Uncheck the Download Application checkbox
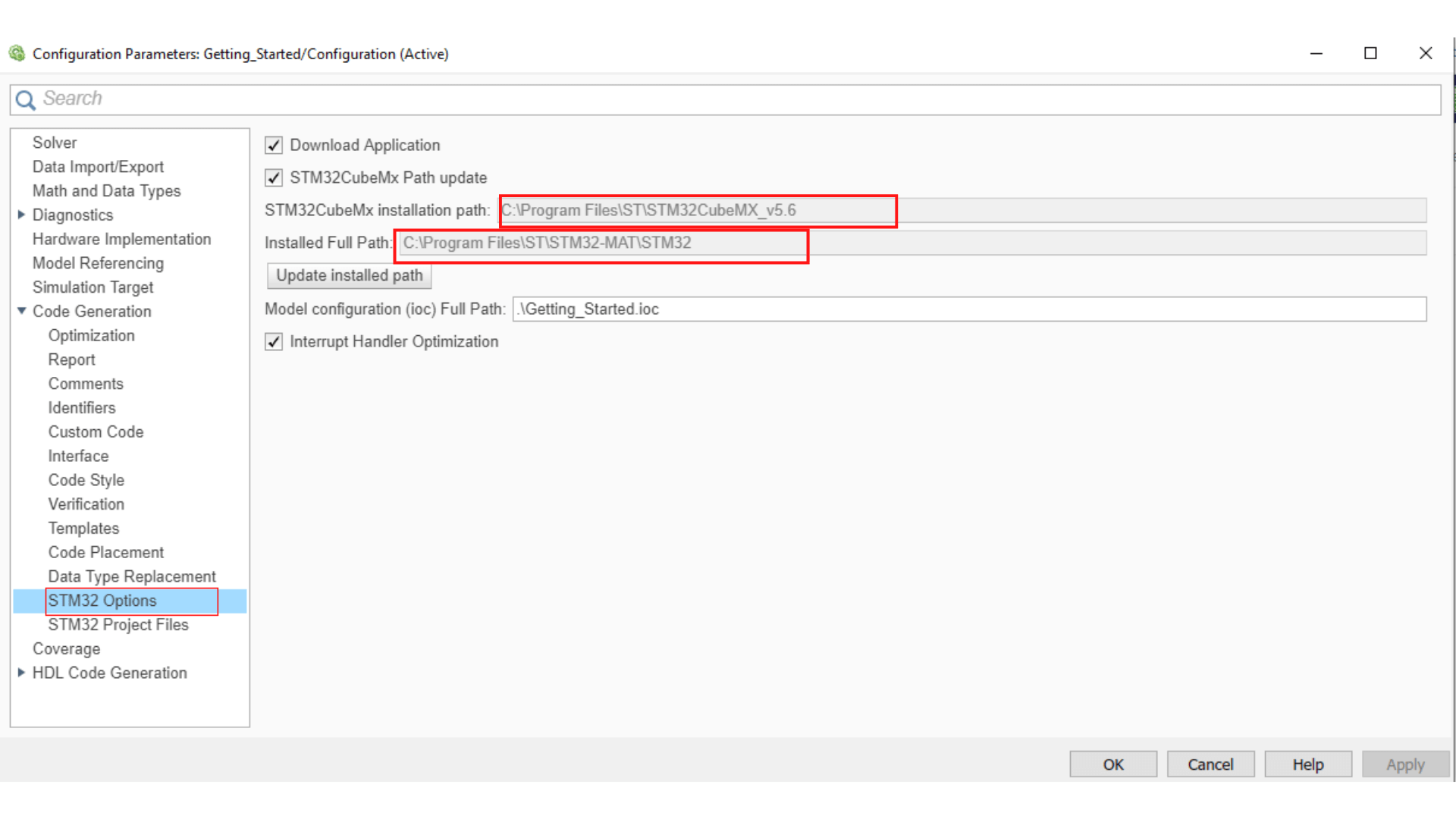Viewport: 1456px width, 819px height. (x=274, y=145)
